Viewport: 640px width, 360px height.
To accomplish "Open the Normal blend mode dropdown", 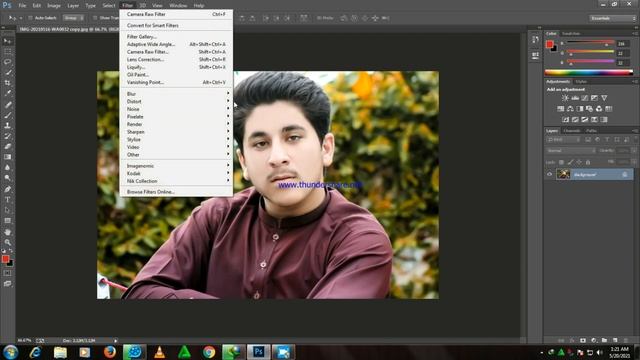I will tap(571, 151).
